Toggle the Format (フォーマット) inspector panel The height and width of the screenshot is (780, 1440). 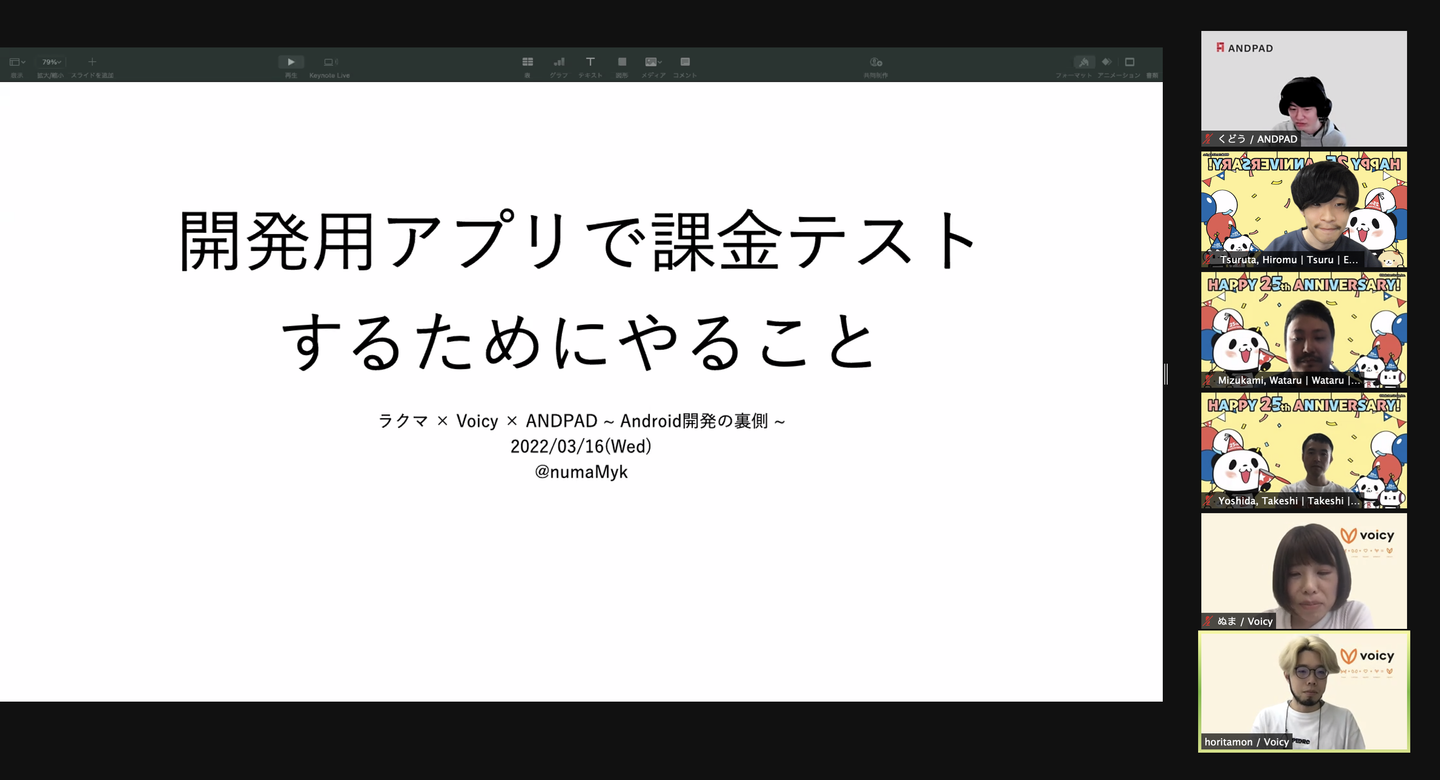pos(1083,62)
